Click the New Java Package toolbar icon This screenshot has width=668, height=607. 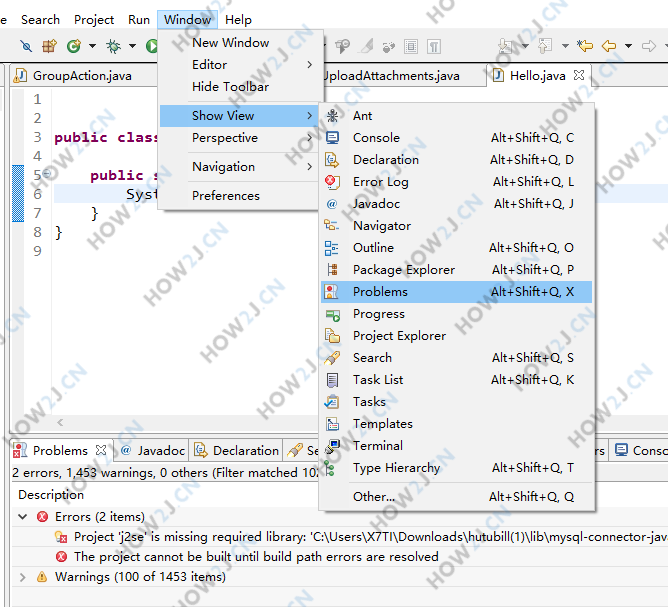point(49,46)
